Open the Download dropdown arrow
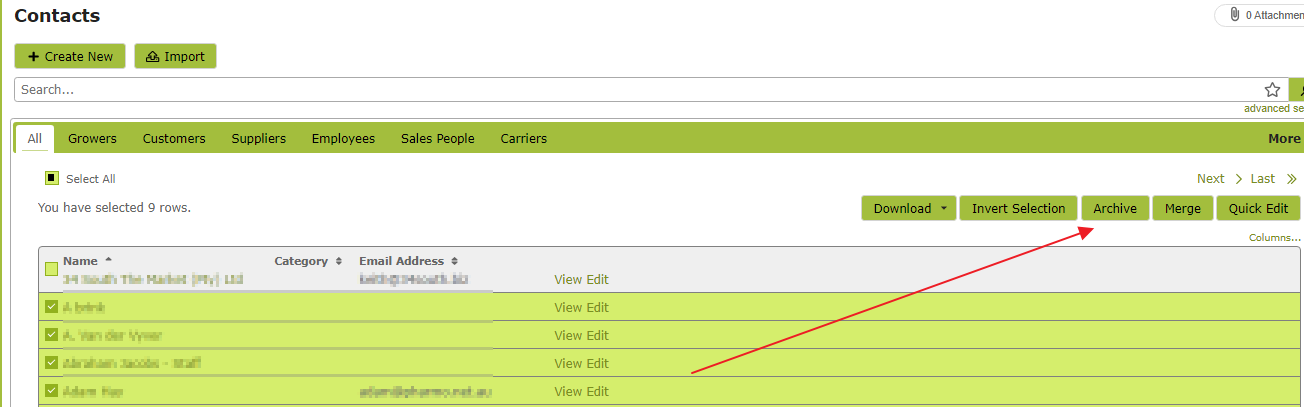This screenshot has height=407, width=1304. click(943, 209)
